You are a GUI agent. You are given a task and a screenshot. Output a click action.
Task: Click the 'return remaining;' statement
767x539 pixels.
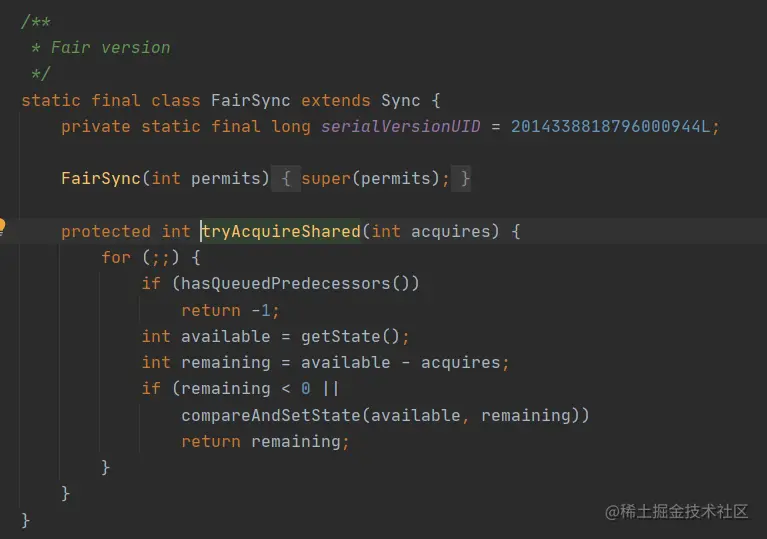266,442
